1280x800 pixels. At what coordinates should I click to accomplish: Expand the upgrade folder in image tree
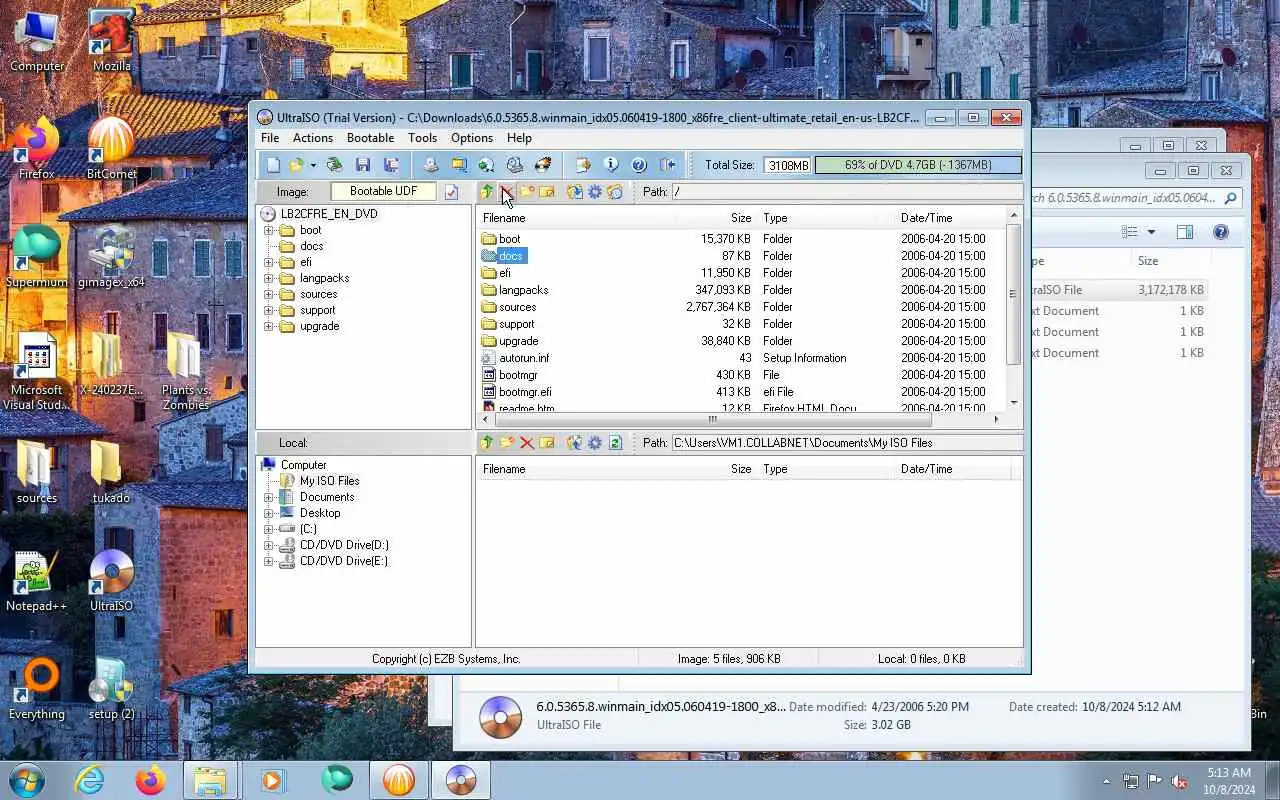269,326
